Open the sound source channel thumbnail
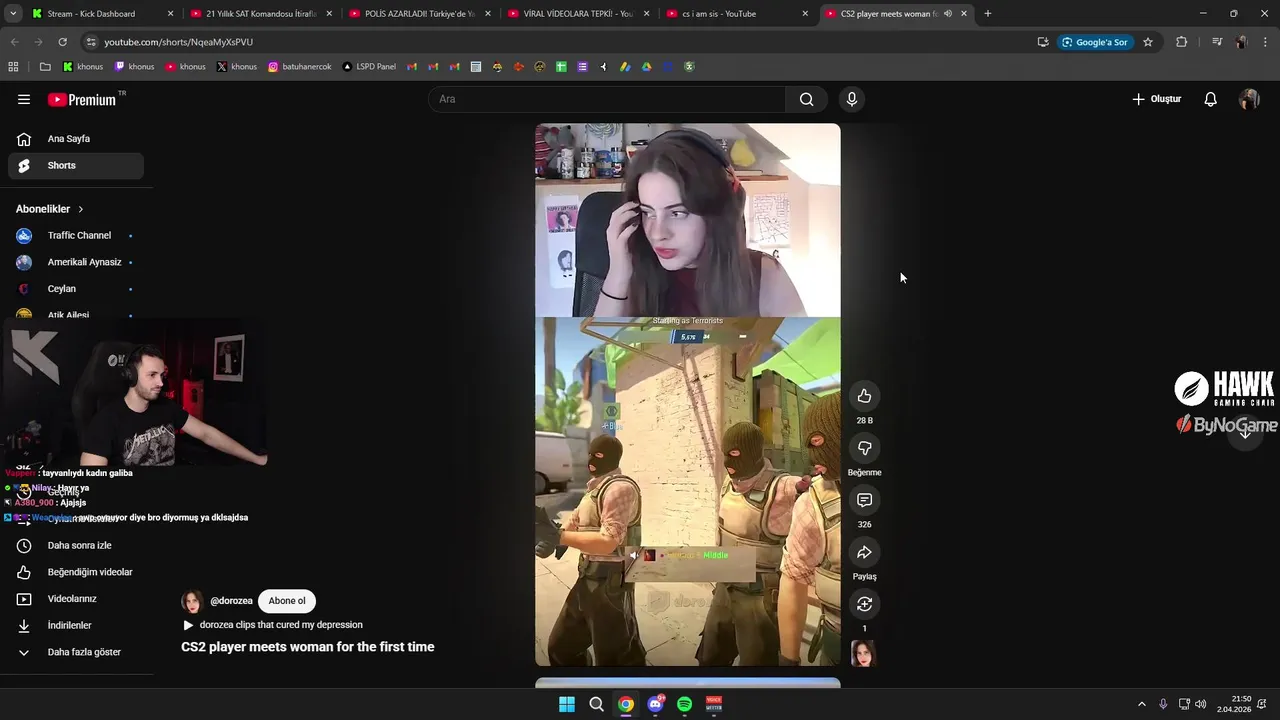 click(x=862, y=653)
